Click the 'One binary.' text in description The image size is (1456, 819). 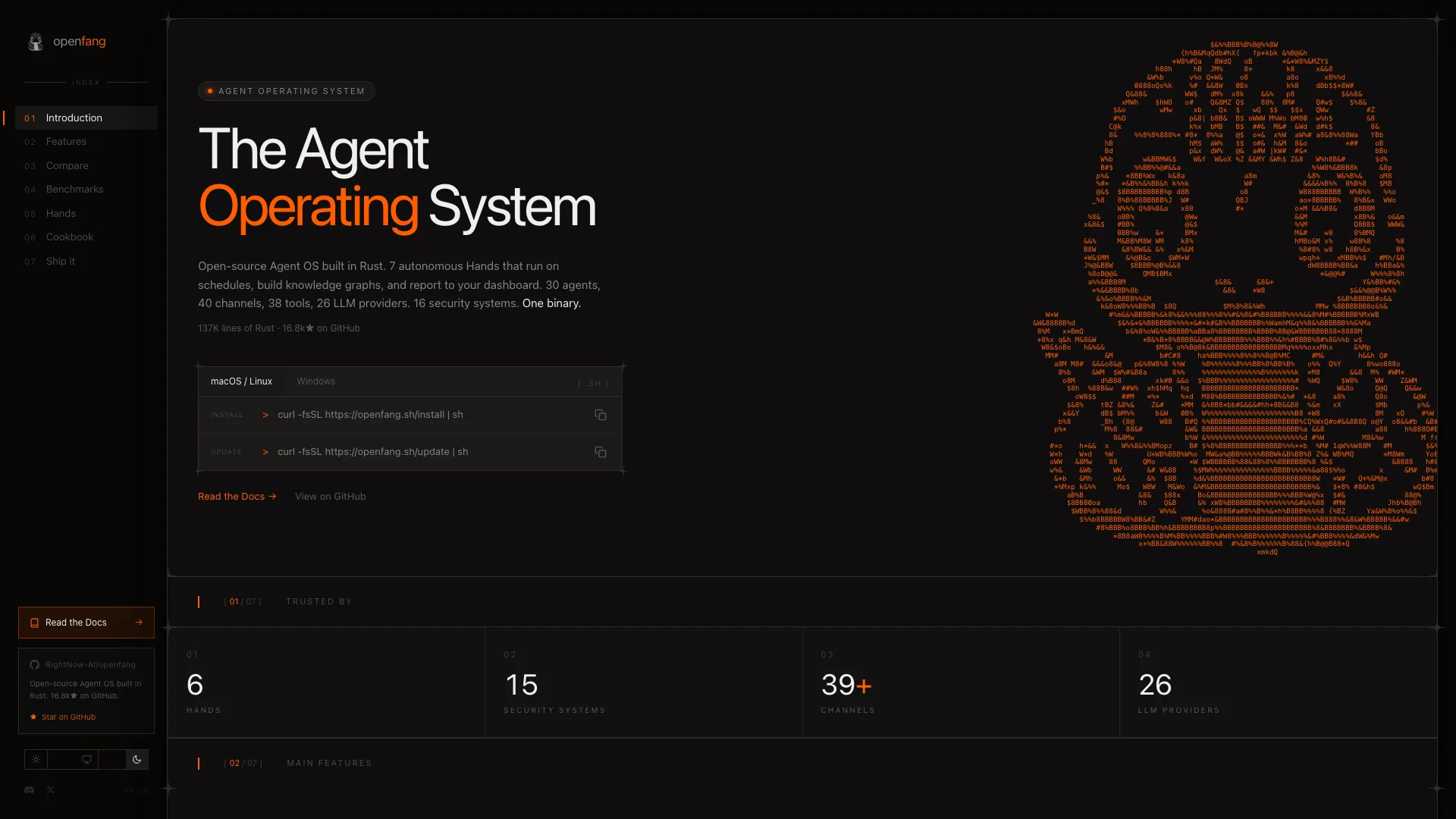coord(551,303)
